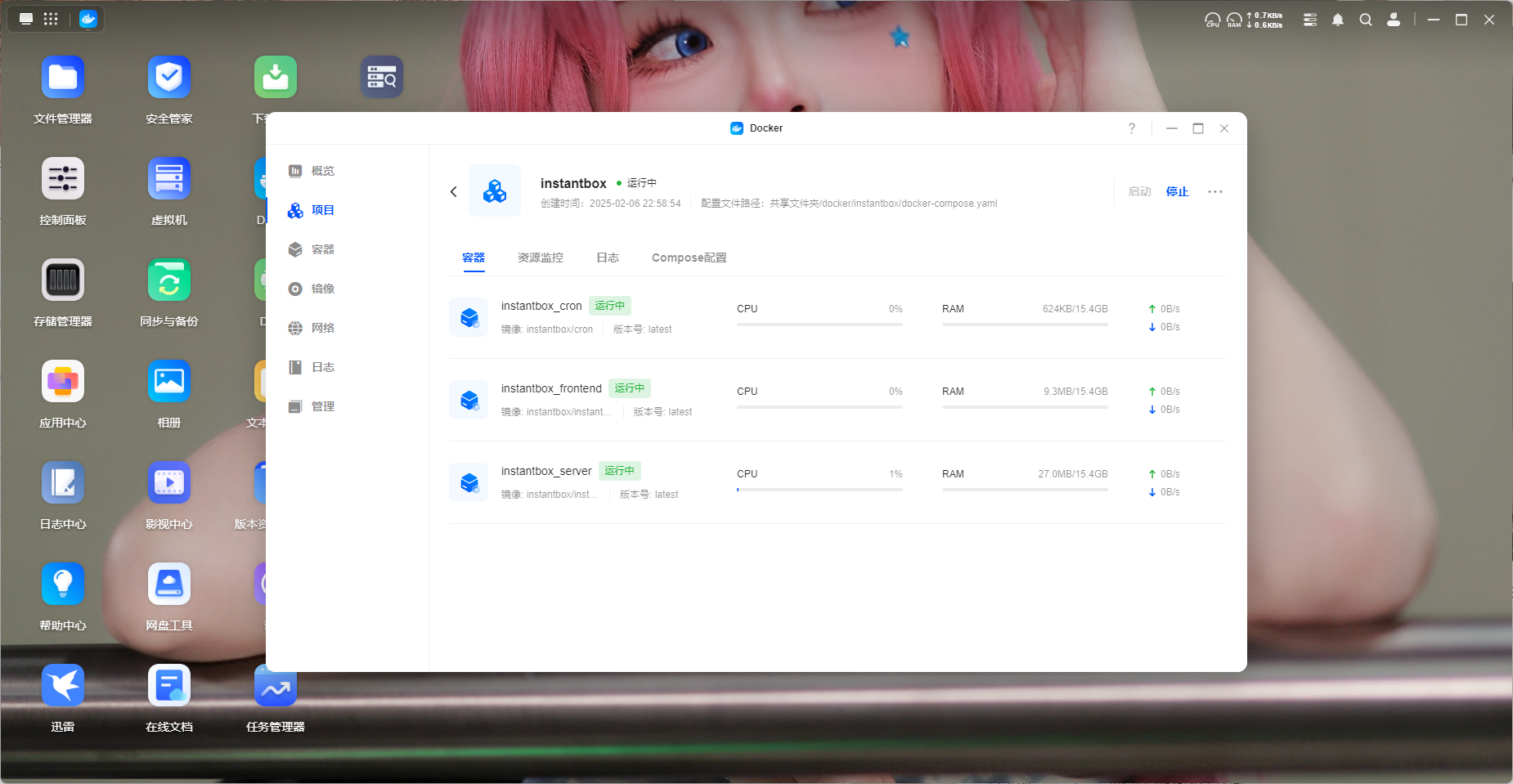Open 安全管家 desktop icon
Image resolution: width=1513 pixels, height=784 pixels.
(x=169, y=77)
